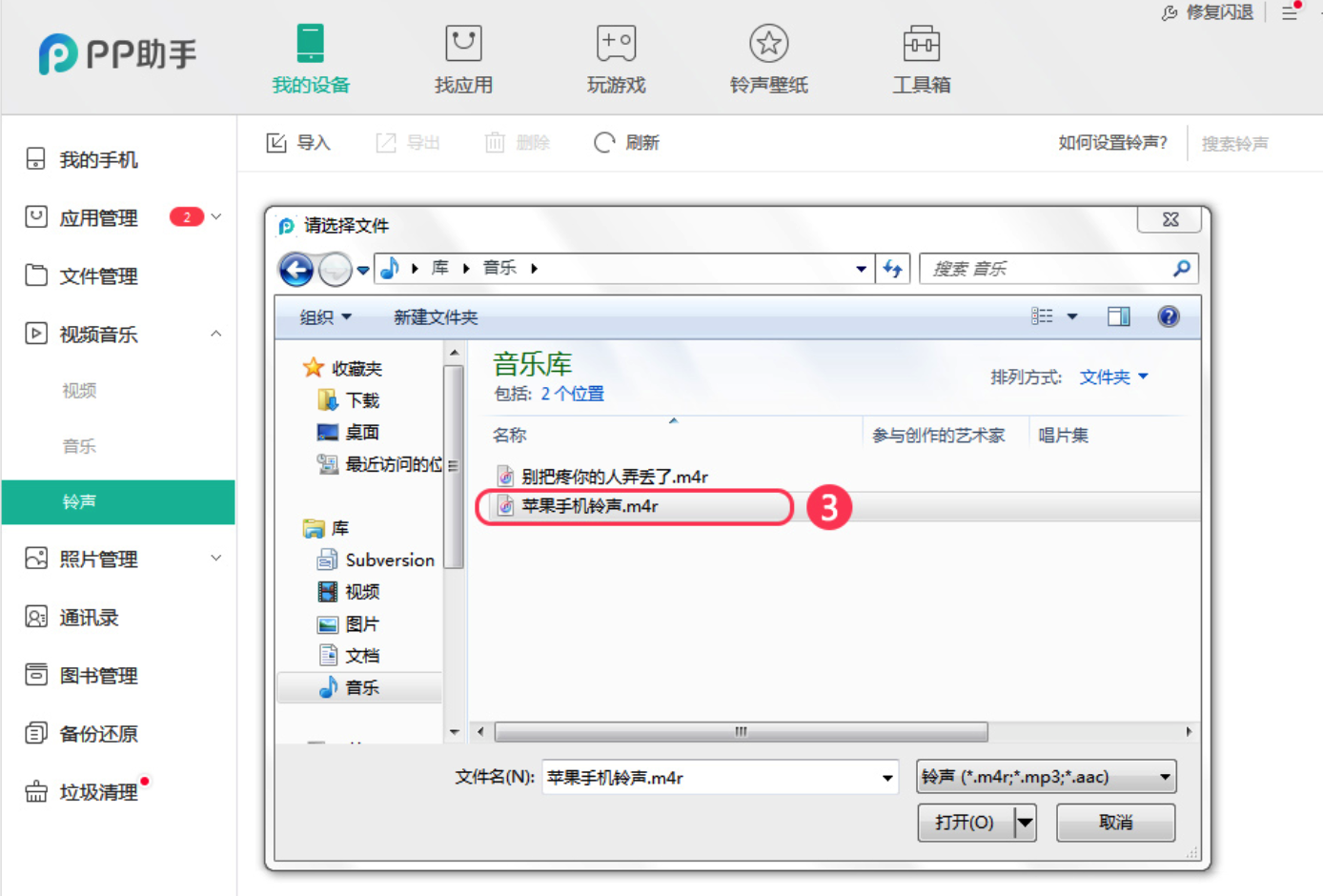Screen dimensions: 1323x896
Task: Open the 组织 dropdown menu
Action: click(x=325, y=316)
